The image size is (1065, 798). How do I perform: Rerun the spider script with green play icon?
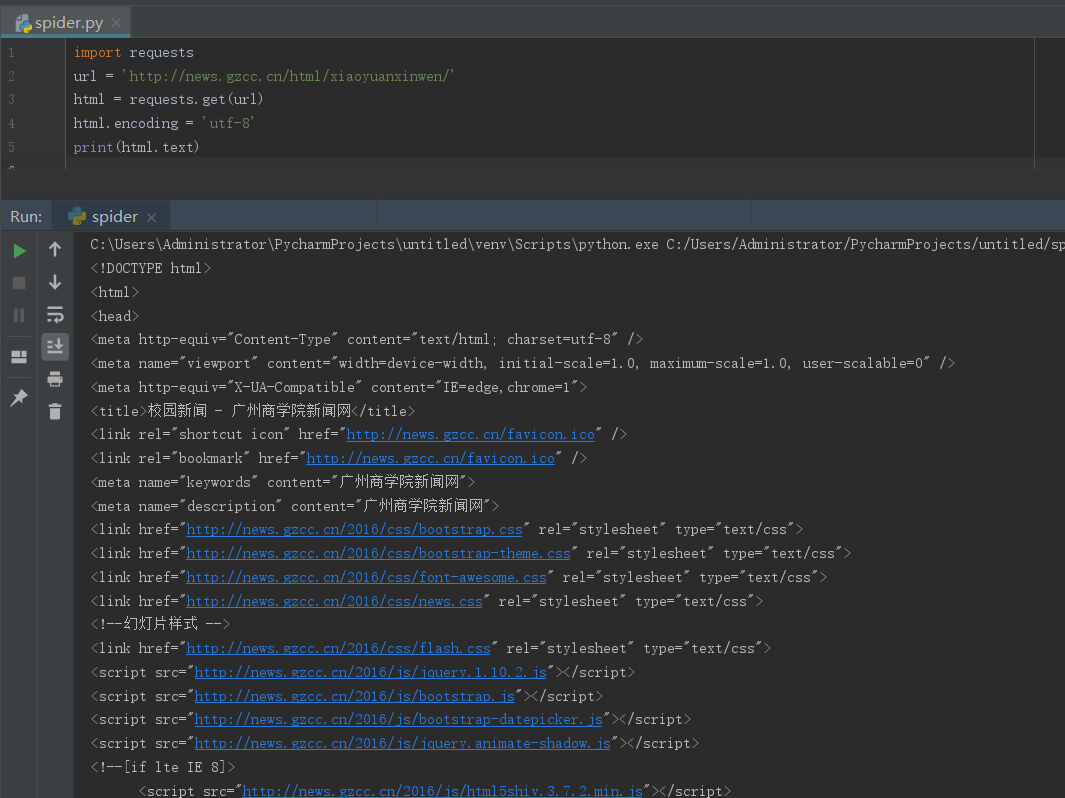(19, 251)
